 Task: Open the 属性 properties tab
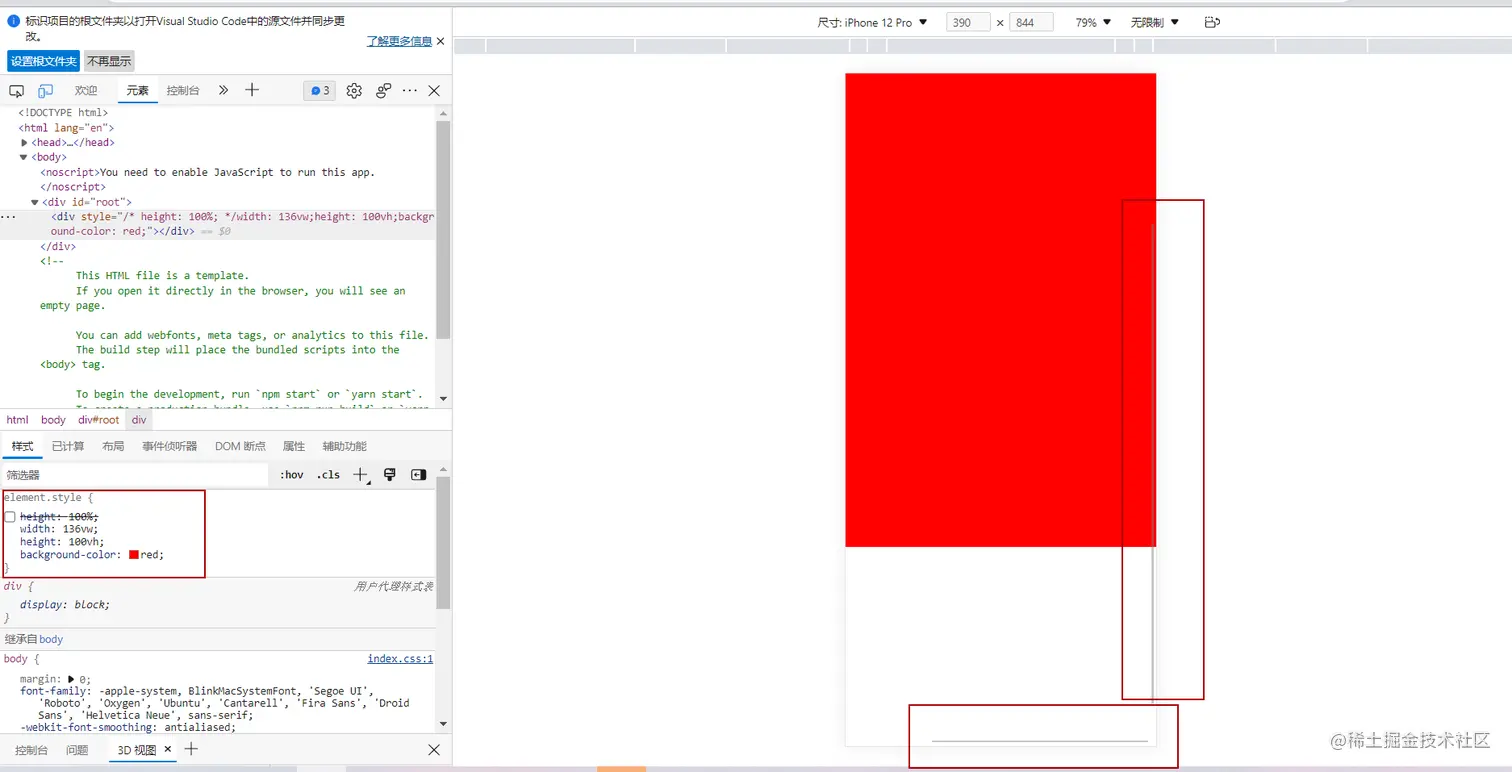294,446
